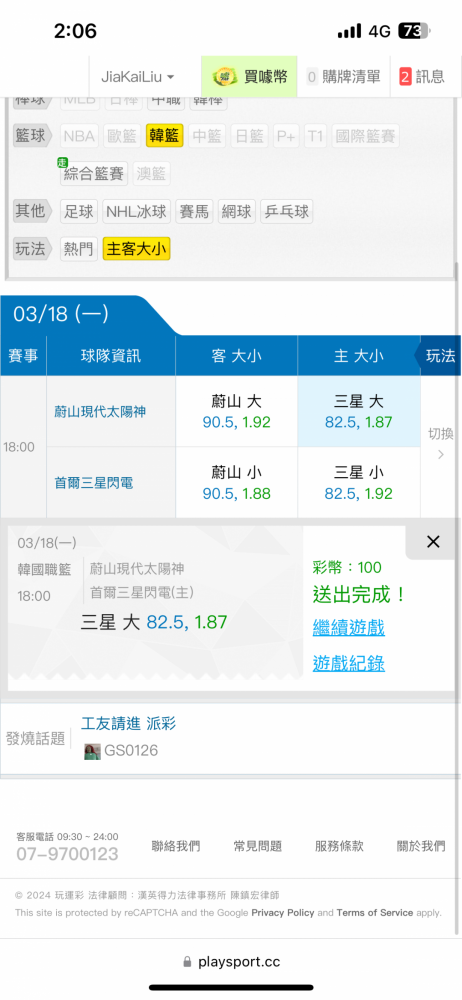Image resolution: width=462 pixels, height=1000 pixels.
Task: Select the 歐籃 league filter
Action: point(122,136)
